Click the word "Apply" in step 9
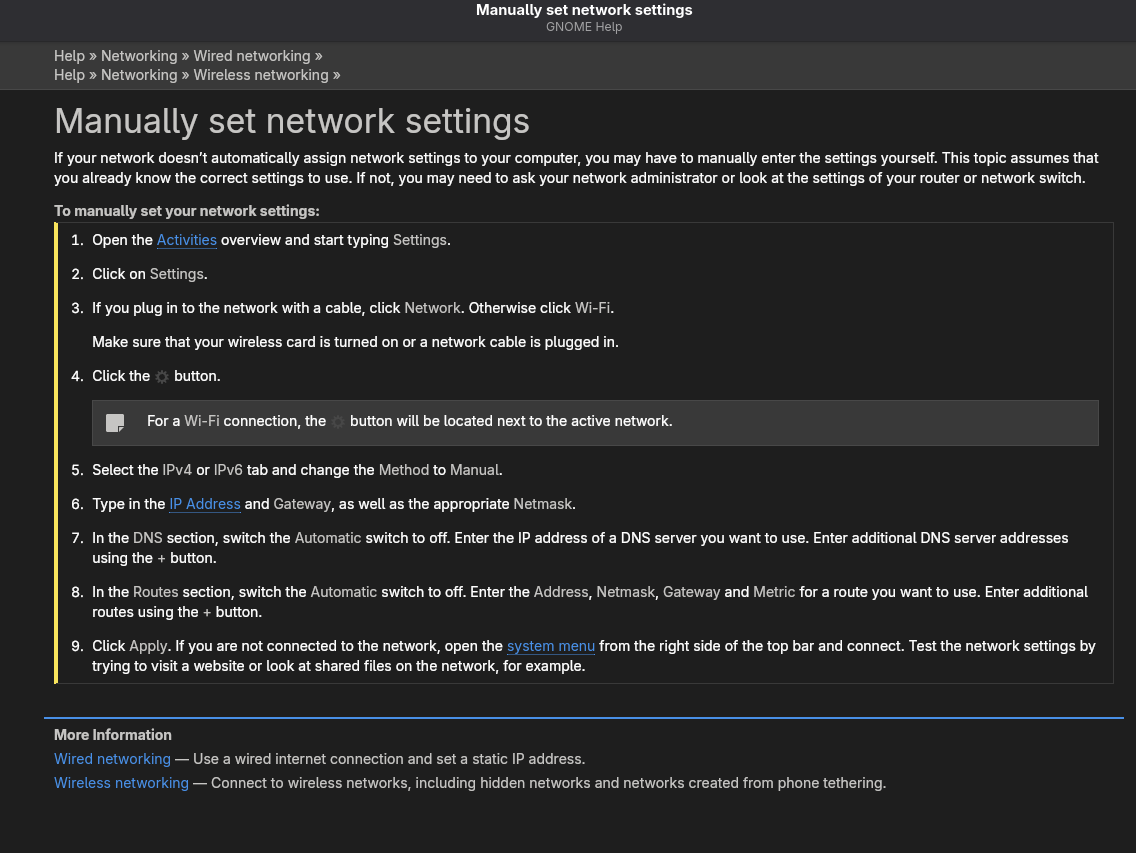This screenshot has height=853, width=1136. (x=149, y=646)
